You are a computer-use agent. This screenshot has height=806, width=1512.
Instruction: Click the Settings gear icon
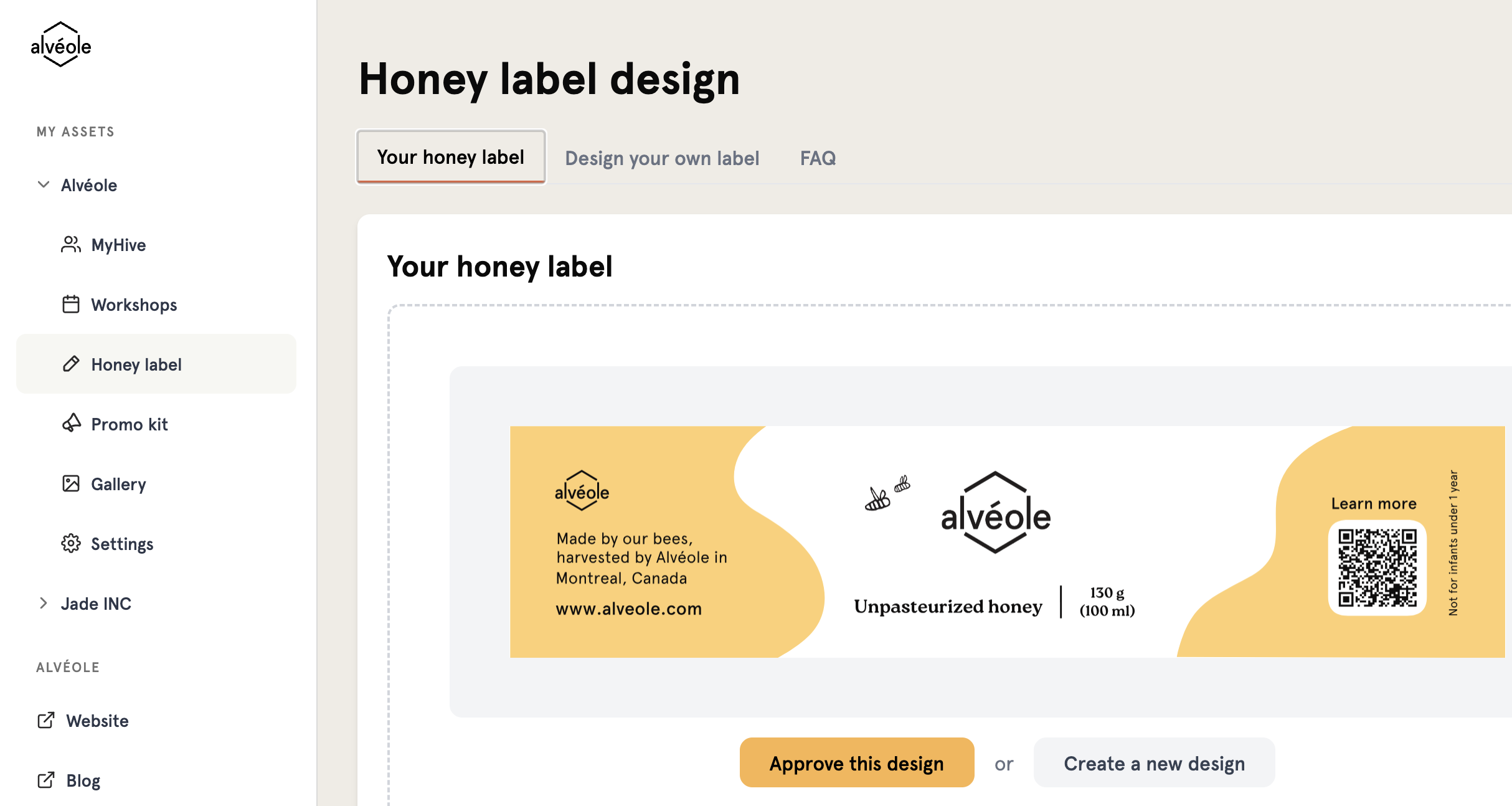pyautogui.click(x=71, y=543)
